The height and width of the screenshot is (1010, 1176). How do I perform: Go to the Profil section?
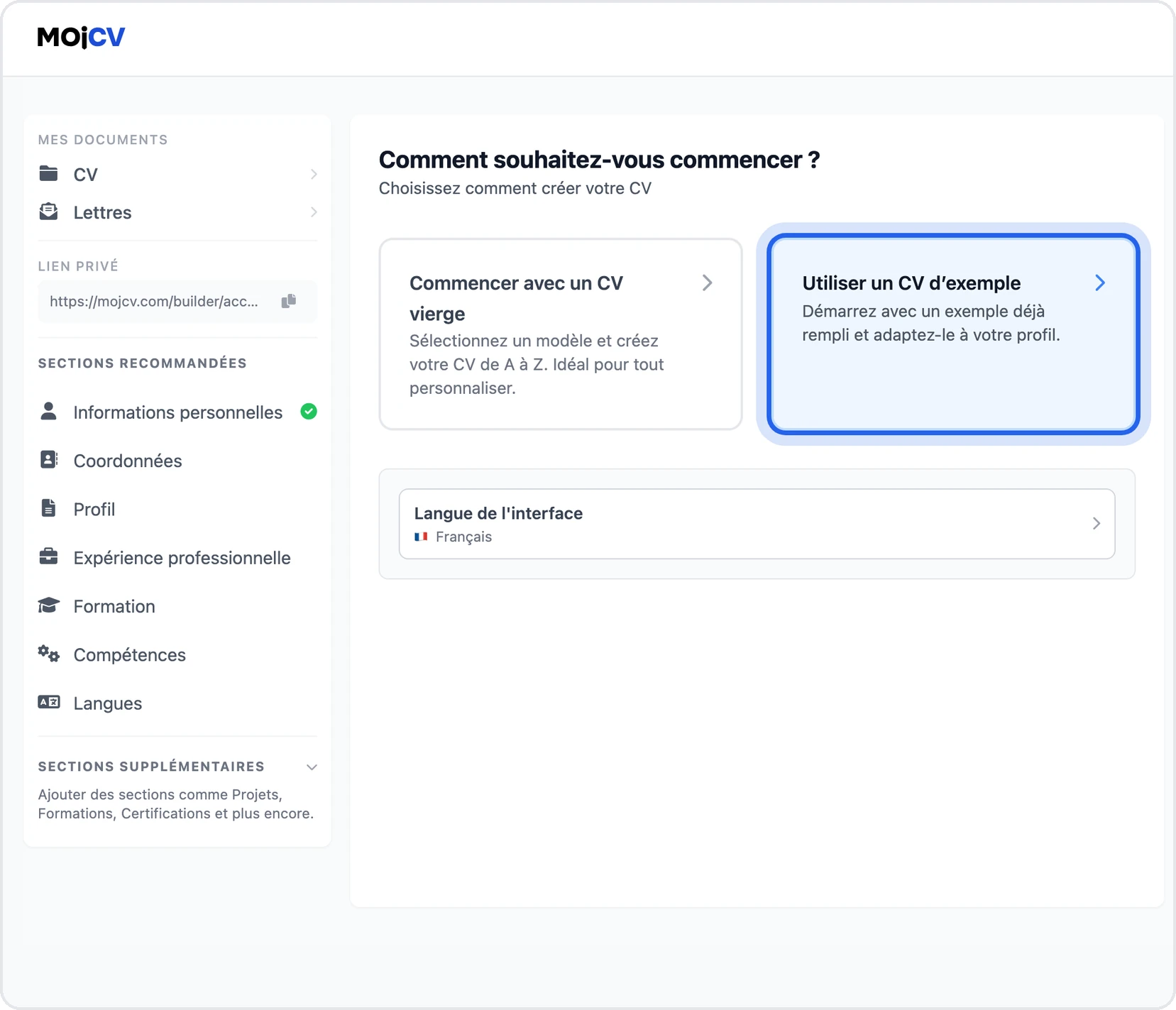pyautogui.click(x=177, y=509)
